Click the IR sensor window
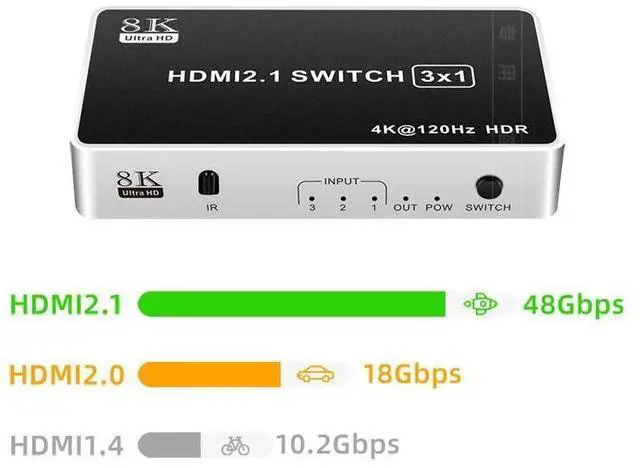640x468 pixels. tap(208, 183)
